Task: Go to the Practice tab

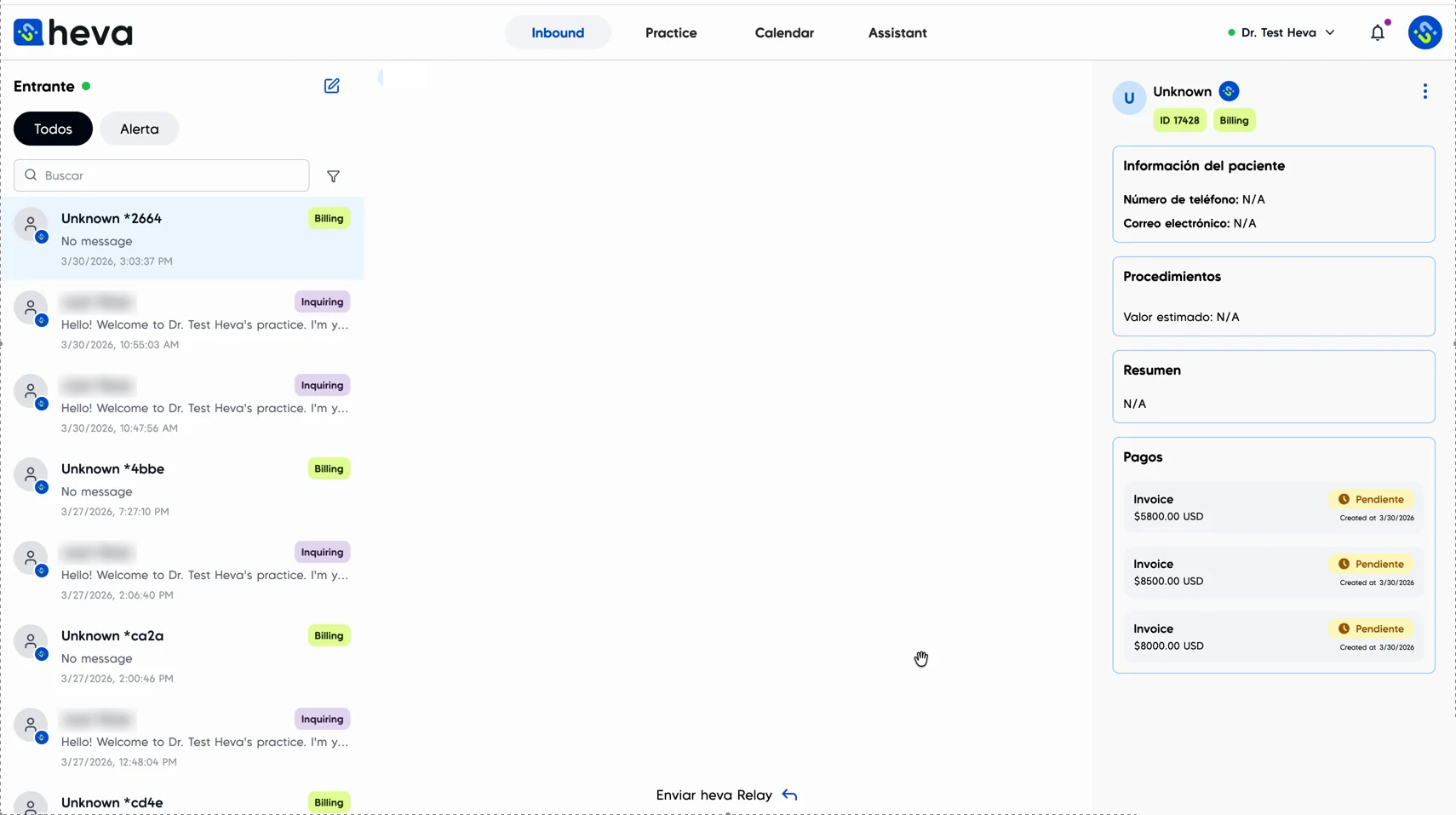Action: 671,32
